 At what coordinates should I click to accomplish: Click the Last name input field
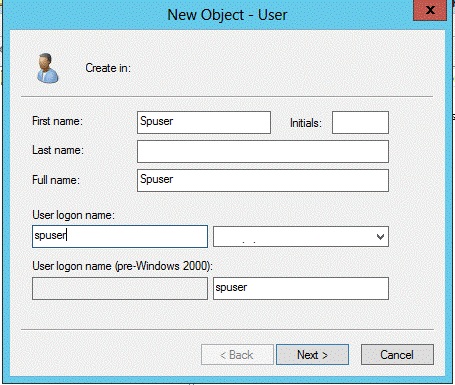(x=263, y=151)
